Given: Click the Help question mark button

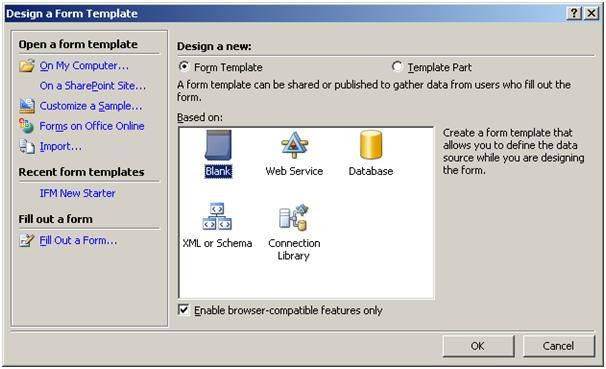Looking at the screenshot, I should [574, 14].
